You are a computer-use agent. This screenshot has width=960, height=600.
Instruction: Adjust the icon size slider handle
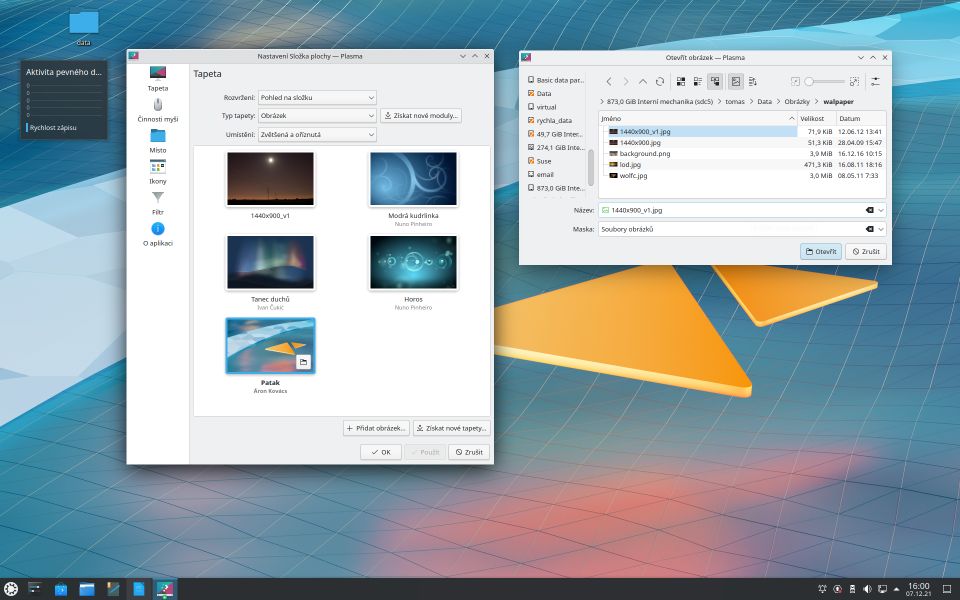(x=809, y=81)
